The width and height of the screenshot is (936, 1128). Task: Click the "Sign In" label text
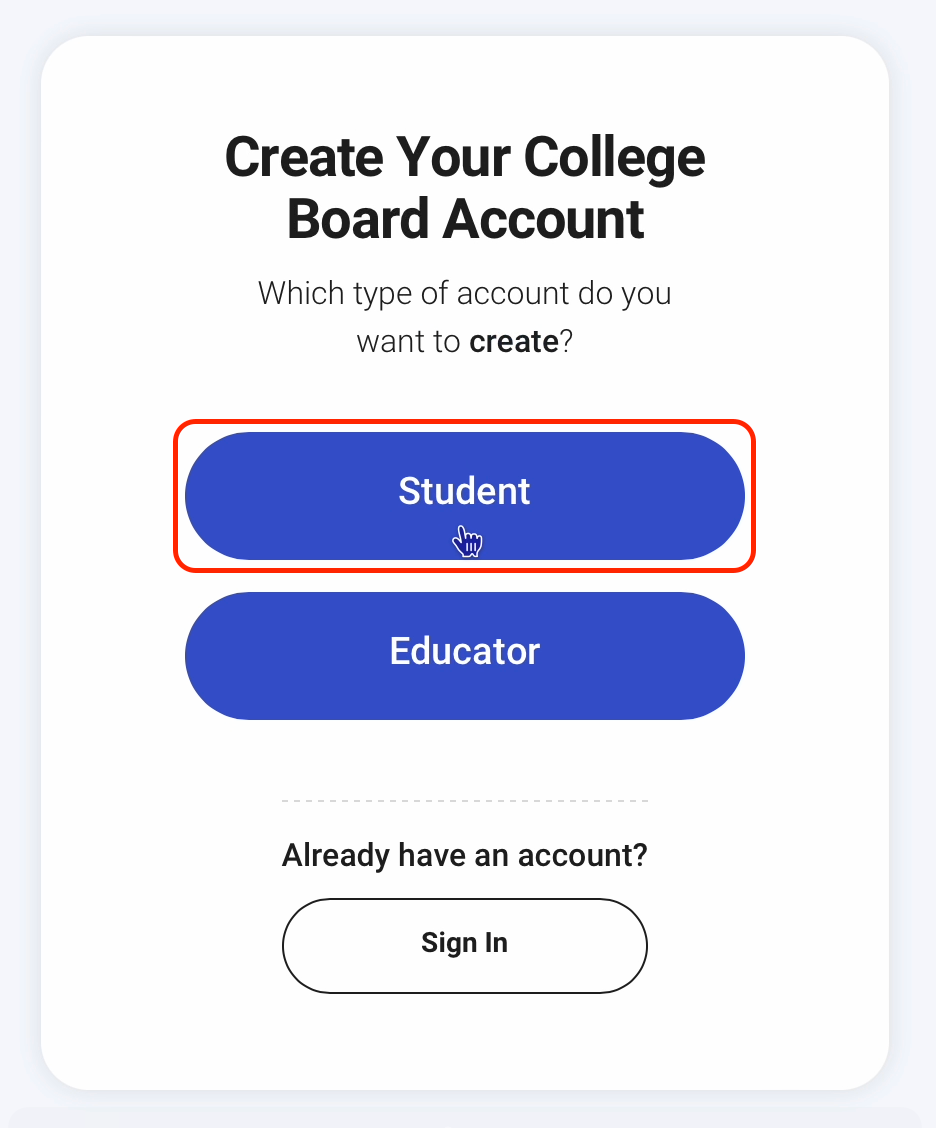464,943
